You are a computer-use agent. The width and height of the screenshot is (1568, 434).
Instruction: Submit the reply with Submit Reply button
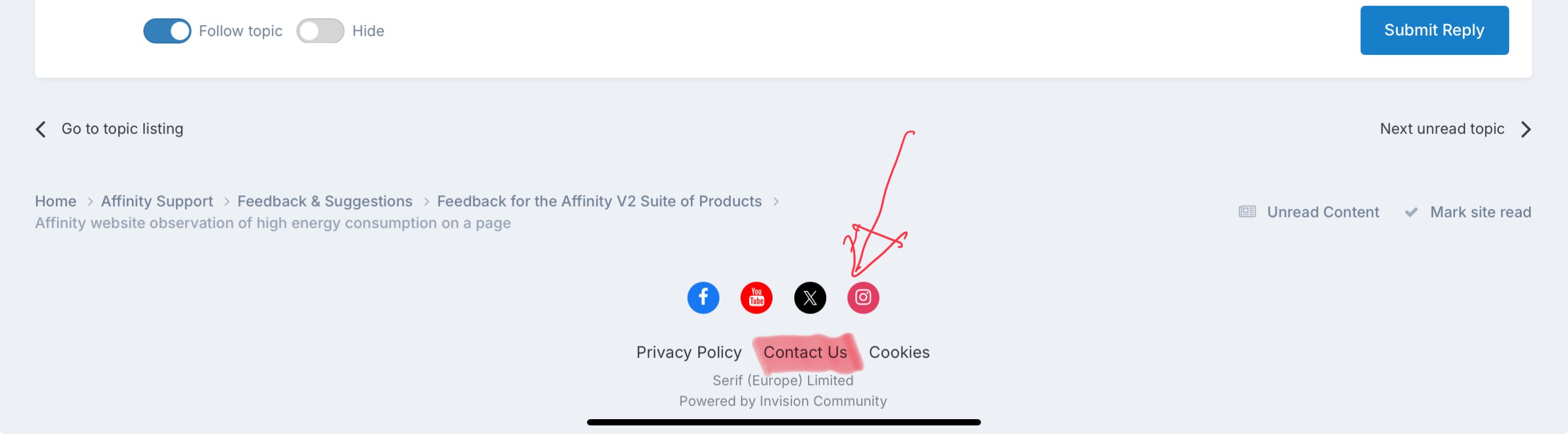tap(1434, 30)
